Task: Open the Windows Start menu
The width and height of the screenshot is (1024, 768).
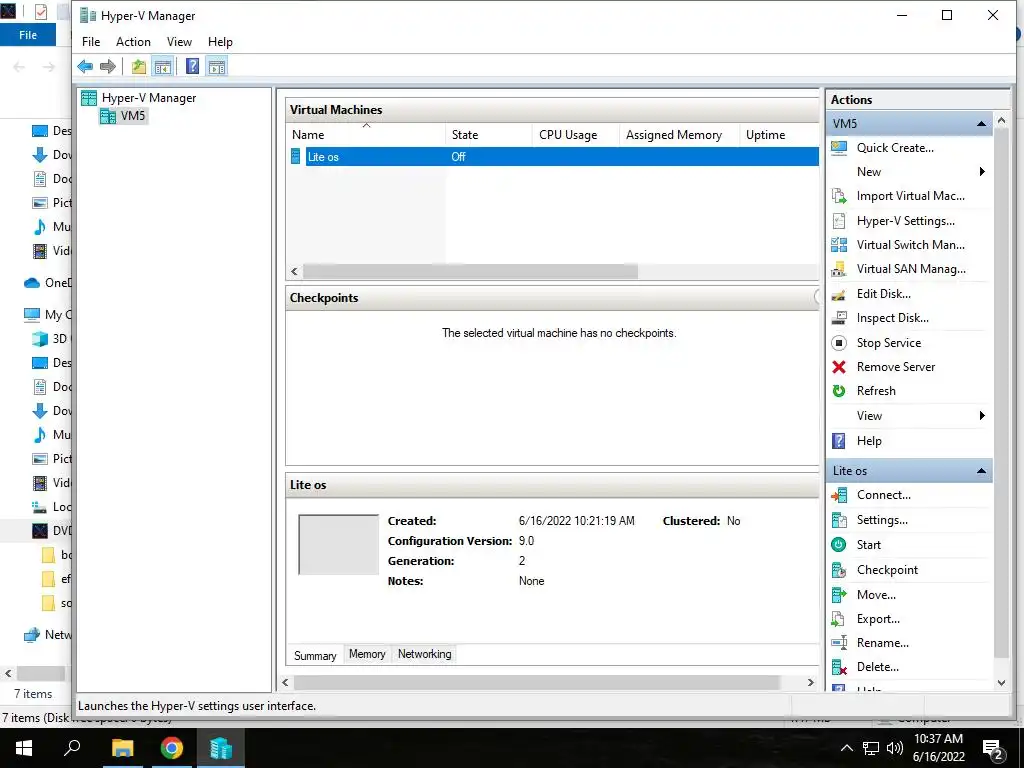Action: 24,748
